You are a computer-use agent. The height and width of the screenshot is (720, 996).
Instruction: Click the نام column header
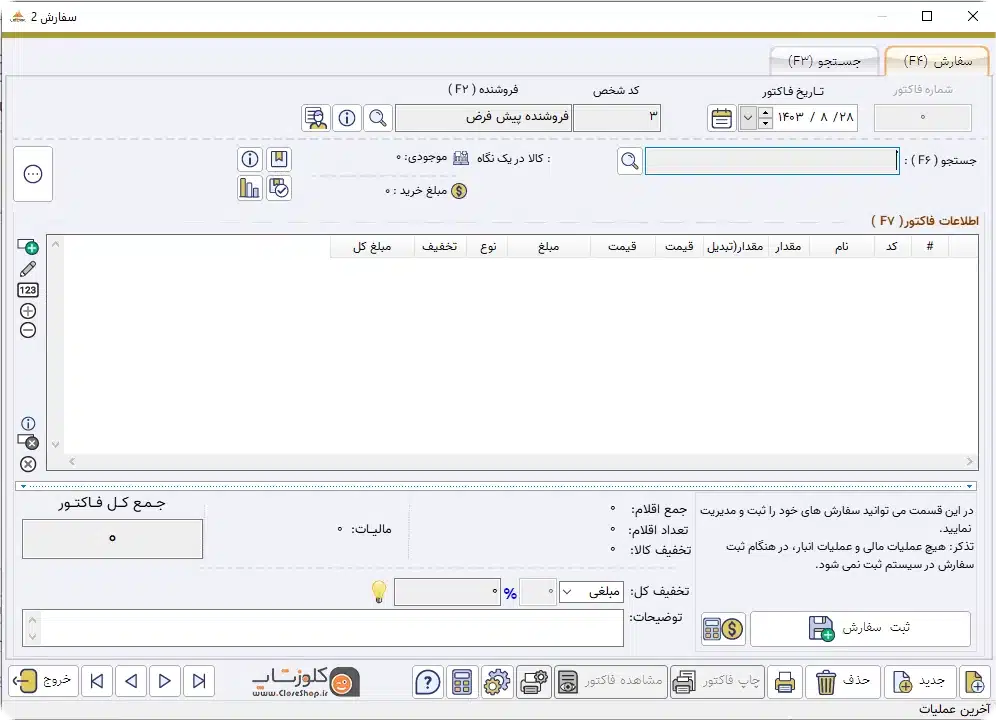[842, 247]
